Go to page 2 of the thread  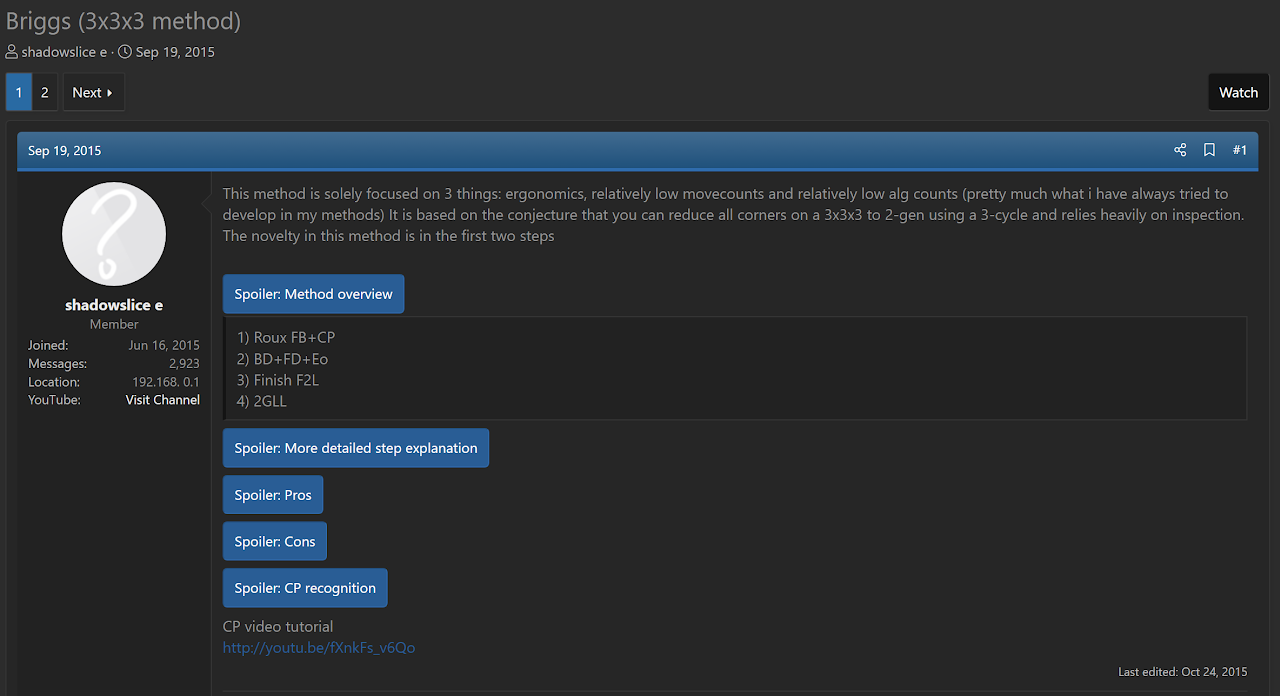click(44, 92)
